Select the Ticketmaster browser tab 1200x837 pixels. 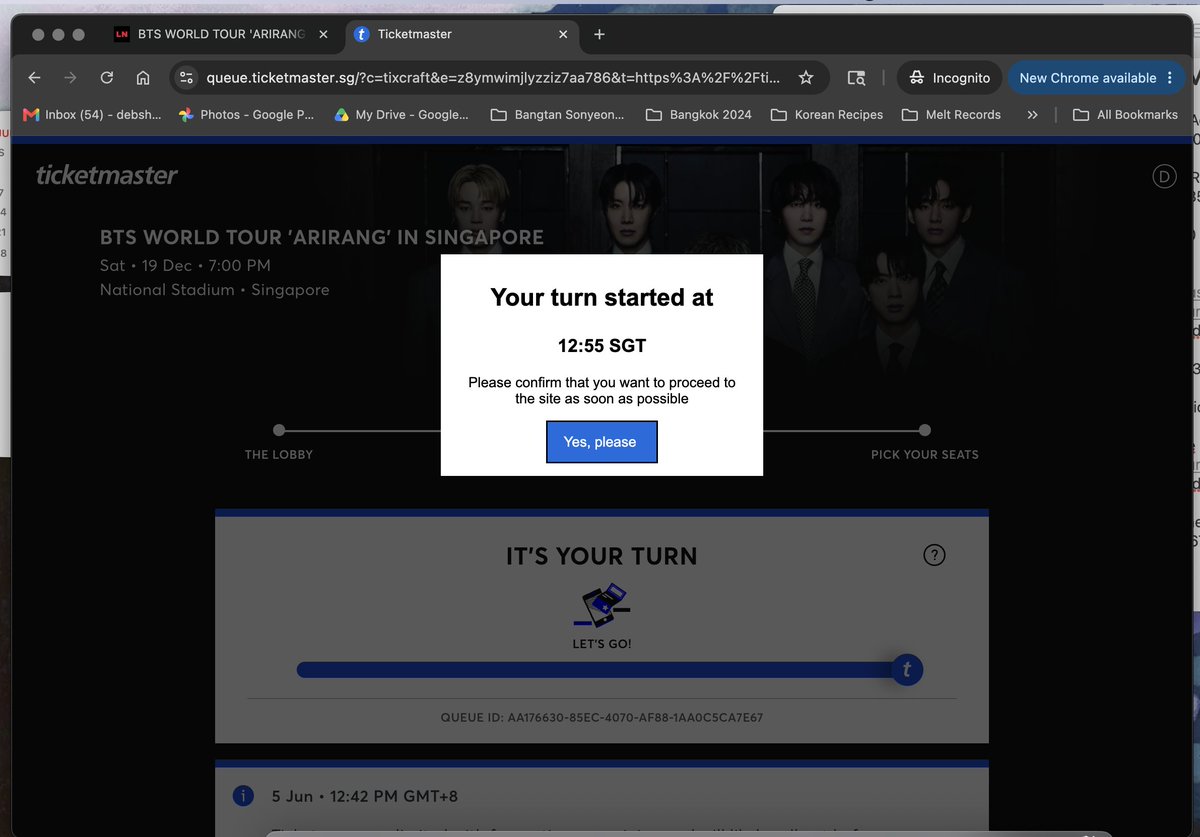463,34
